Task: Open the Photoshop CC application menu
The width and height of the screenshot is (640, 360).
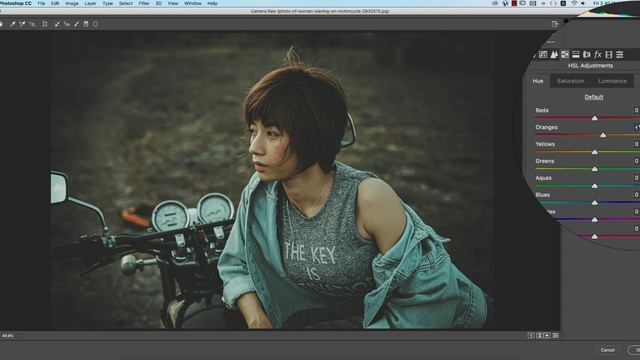Action: (16, 3)
